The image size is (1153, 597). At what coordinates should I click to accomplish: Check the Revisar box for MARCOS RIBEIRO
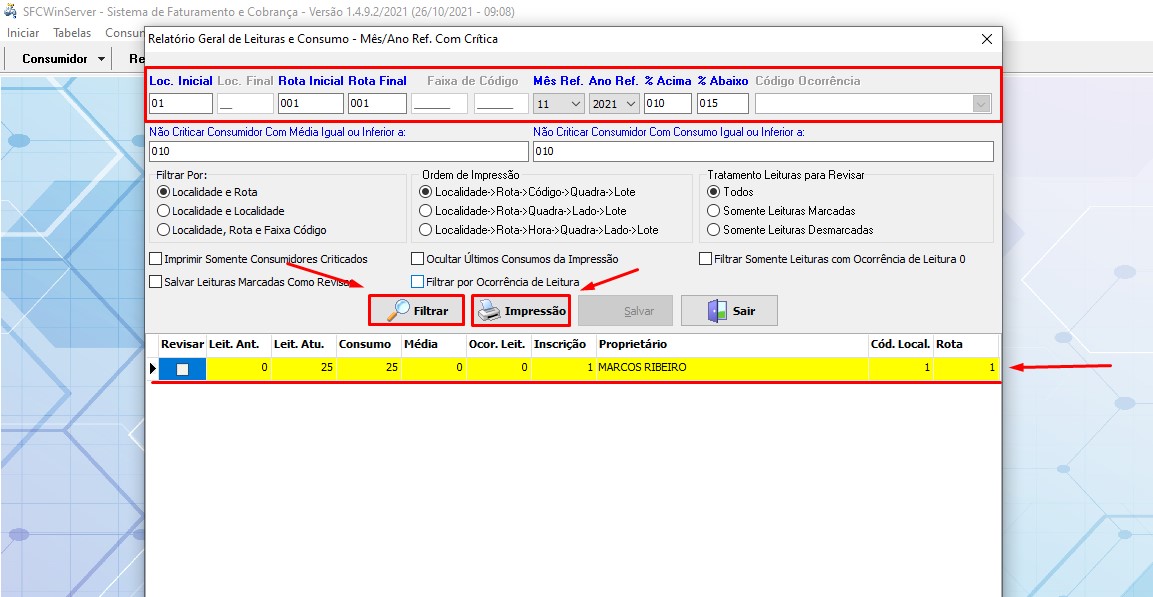pyautogui.click(x=182, y=368)
